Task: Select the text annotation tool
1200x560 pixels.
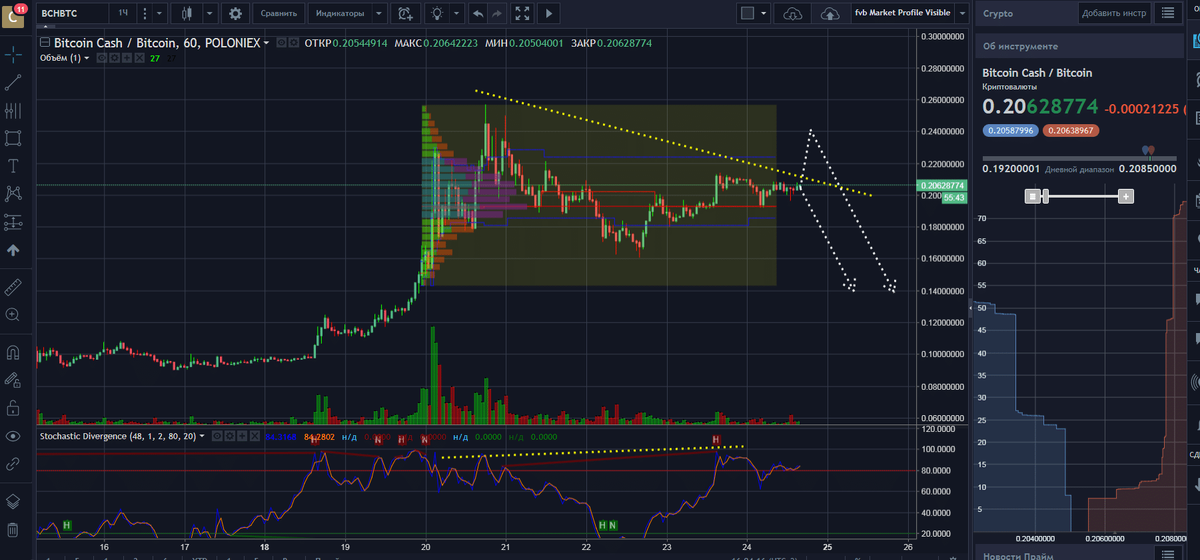Action: click(13, 165)
